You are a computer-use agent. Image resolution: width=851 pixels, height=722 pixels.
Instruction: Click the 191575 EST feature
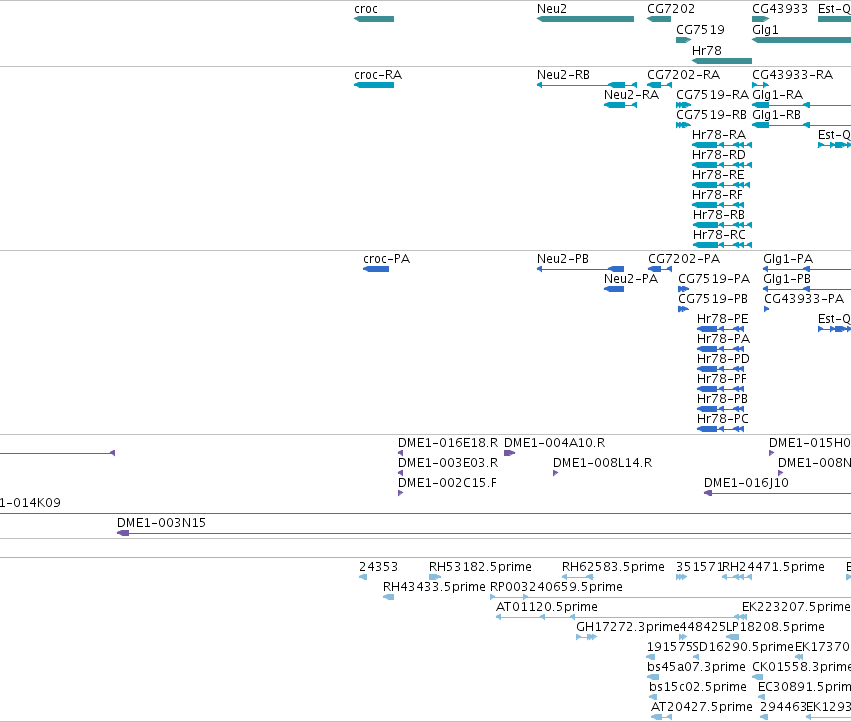[x=650, y=657]
